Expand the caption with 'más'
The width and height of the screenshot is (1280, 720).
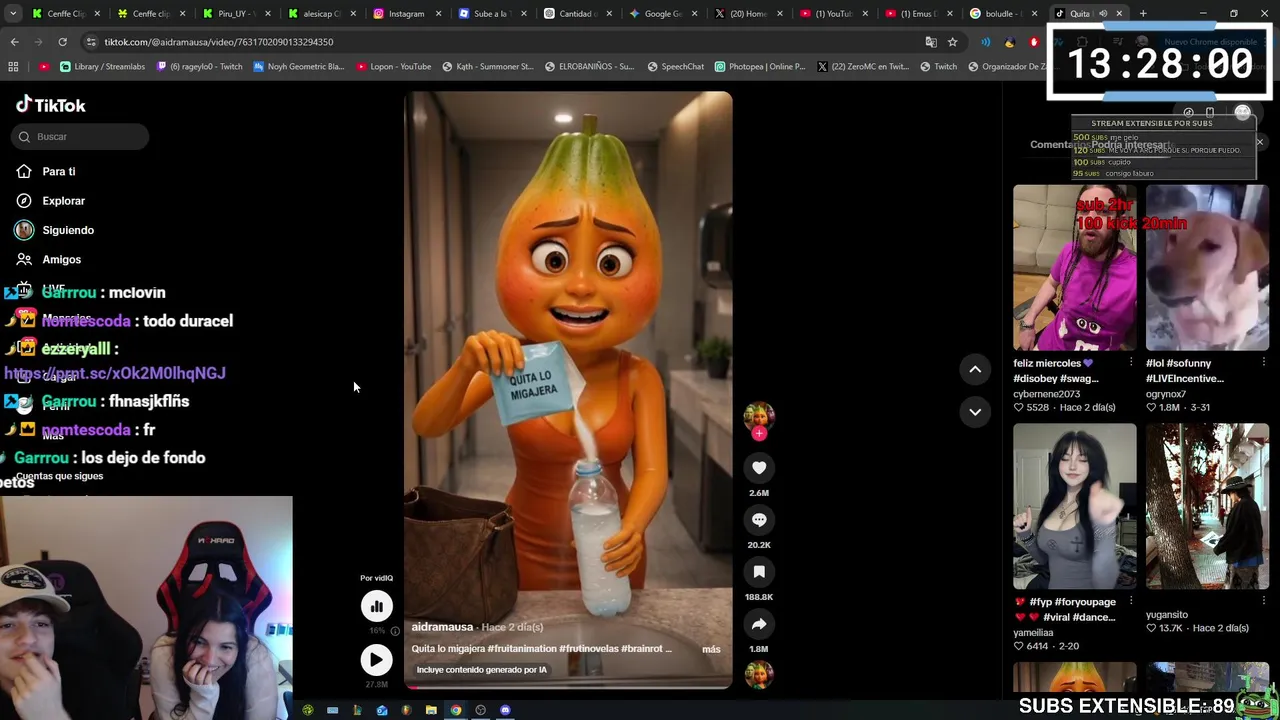(711, 649)
